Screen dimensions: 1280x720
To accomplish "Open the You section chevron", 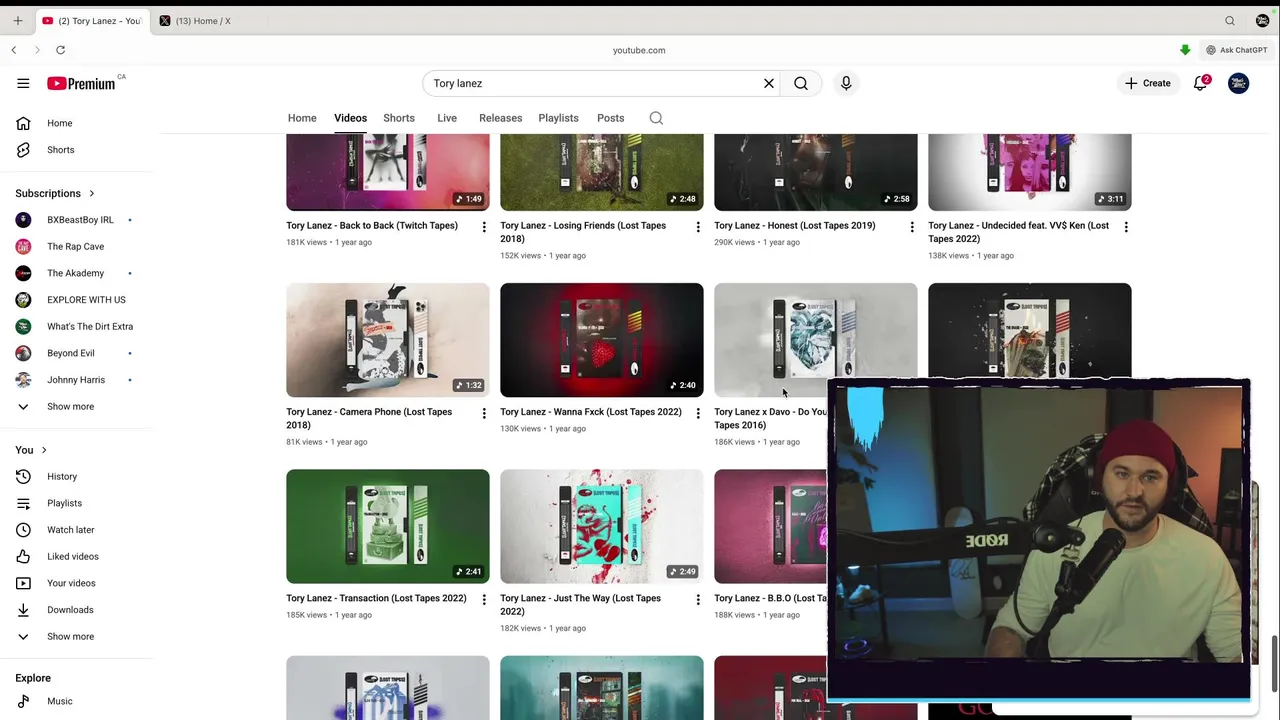I will click(44, 450).
